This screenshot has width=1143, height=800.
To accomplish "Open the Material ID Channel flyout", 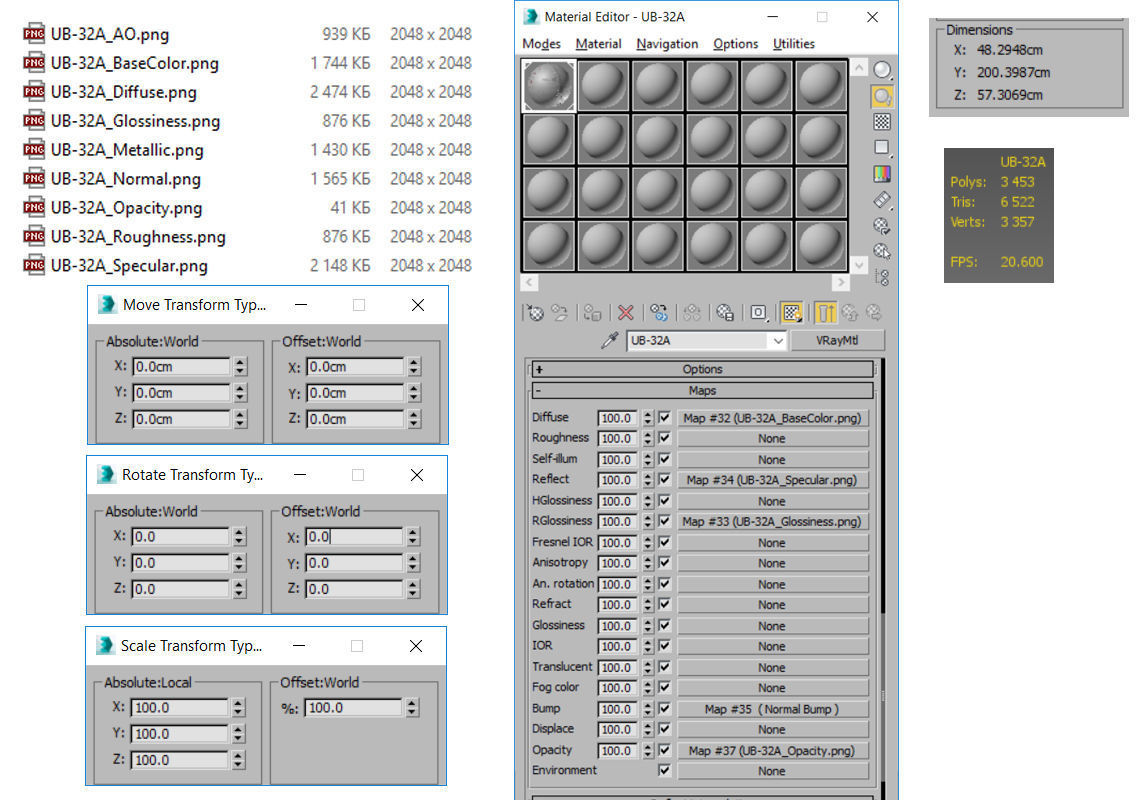I will click(758, 313).
